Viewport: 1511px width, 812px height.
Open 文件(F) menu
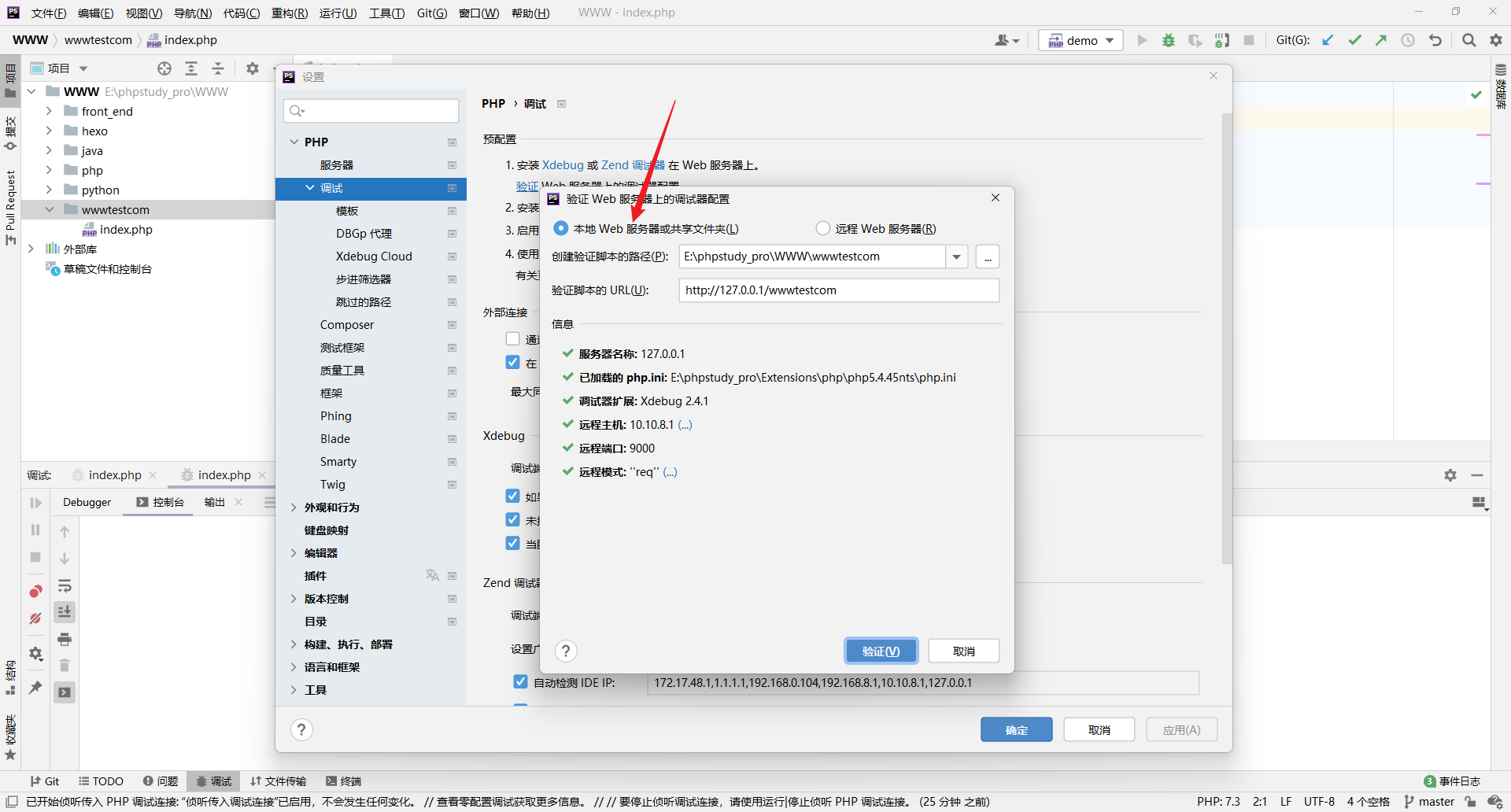(x=49, y=13)
